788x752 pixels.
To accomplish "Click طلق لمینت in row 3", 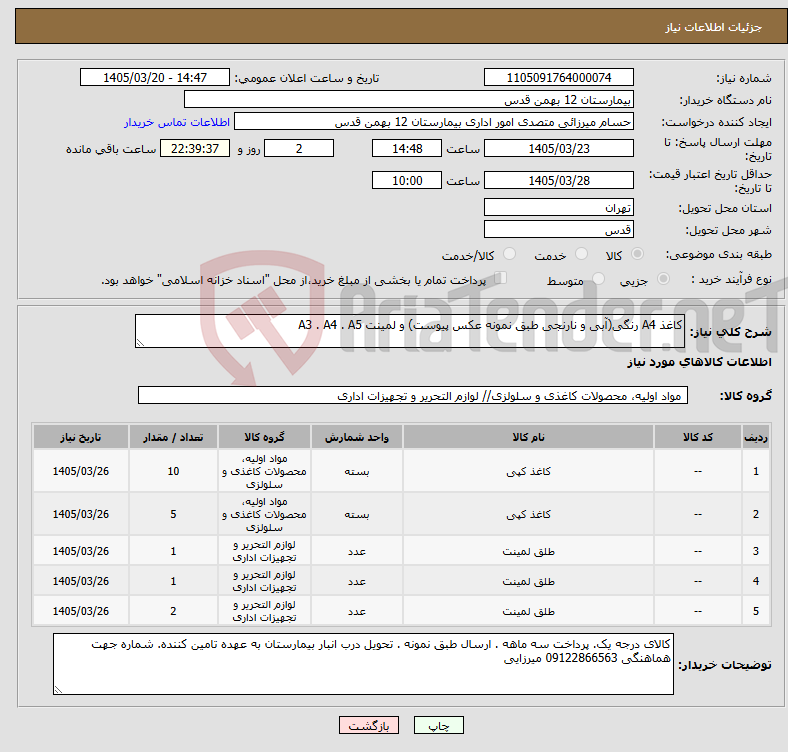I will (x=528, y=551).
